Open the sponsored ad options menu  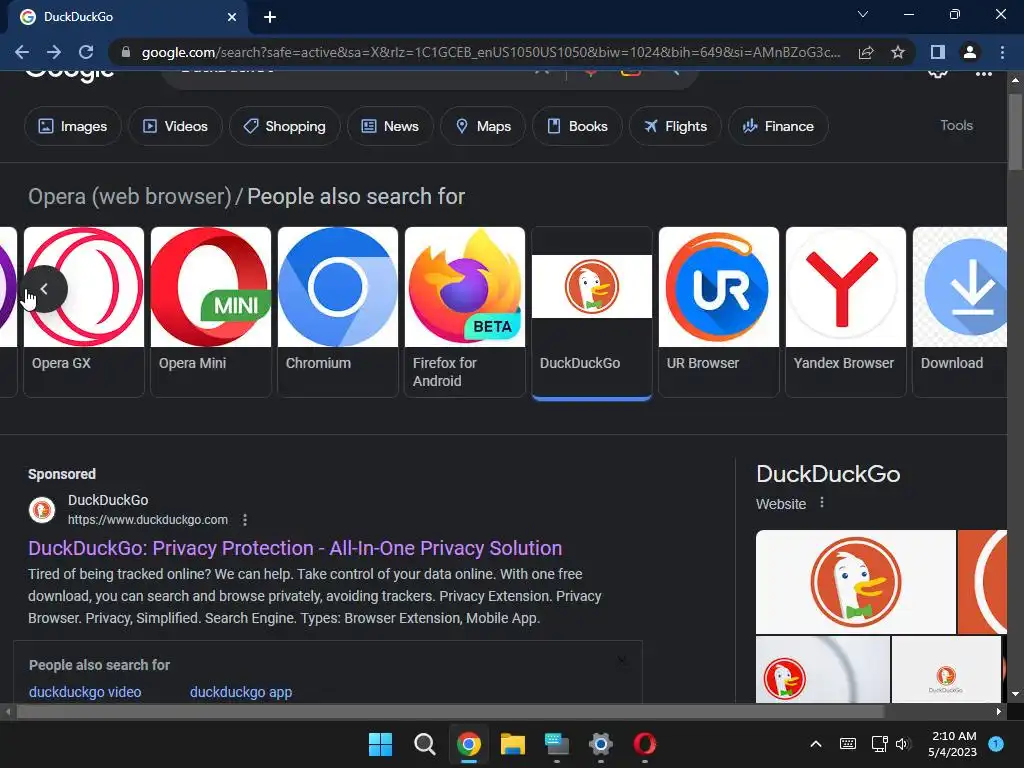245,520
